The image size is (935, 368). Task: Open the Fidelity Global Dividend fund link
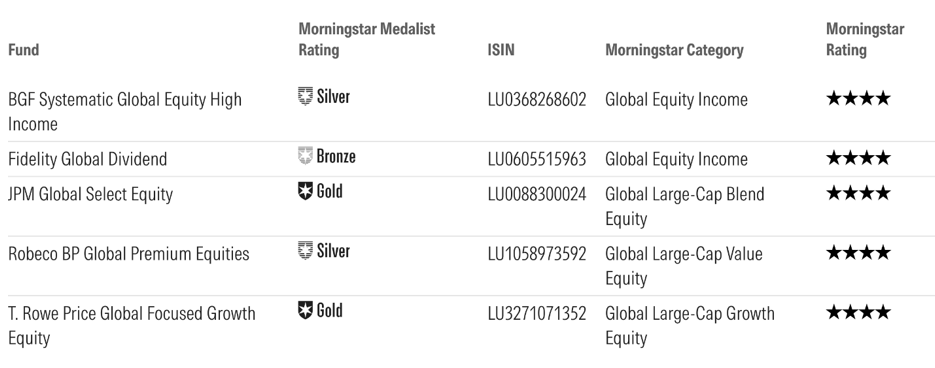pos(88,159)
